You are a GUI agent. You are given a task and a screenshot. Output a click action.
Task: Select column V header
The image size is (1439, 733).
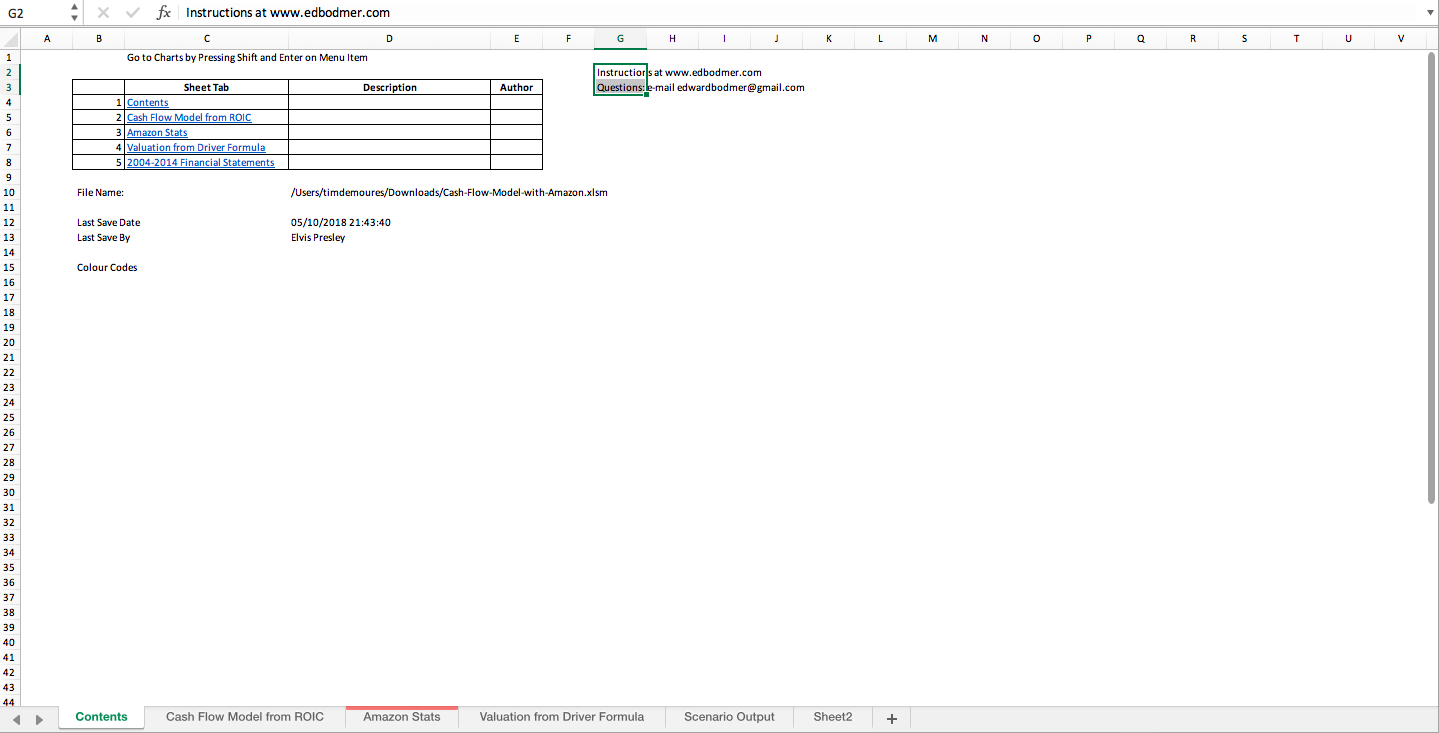(1400, 39)
